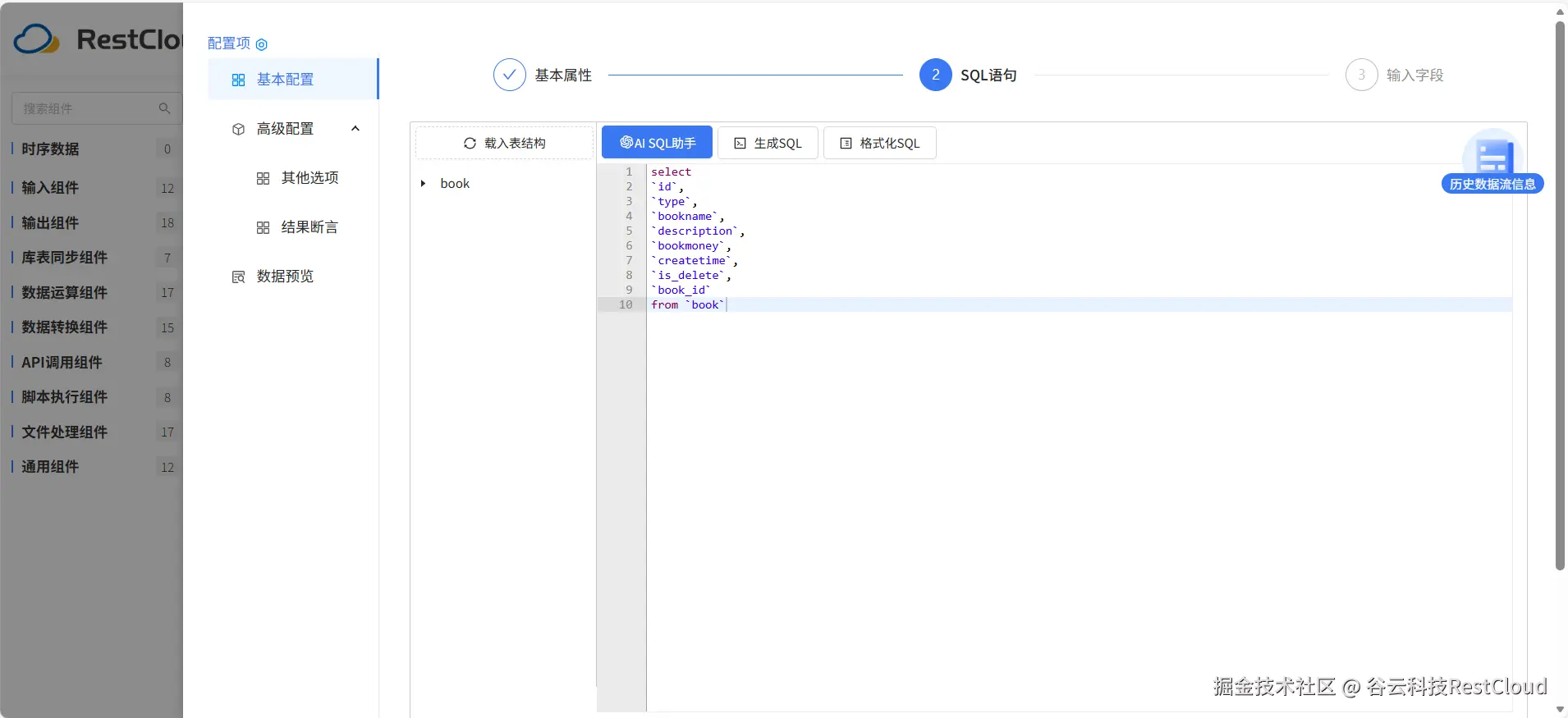
Task: Open the 数据预览 menu item
Action: pyautogui.click(x=293, y=277)
